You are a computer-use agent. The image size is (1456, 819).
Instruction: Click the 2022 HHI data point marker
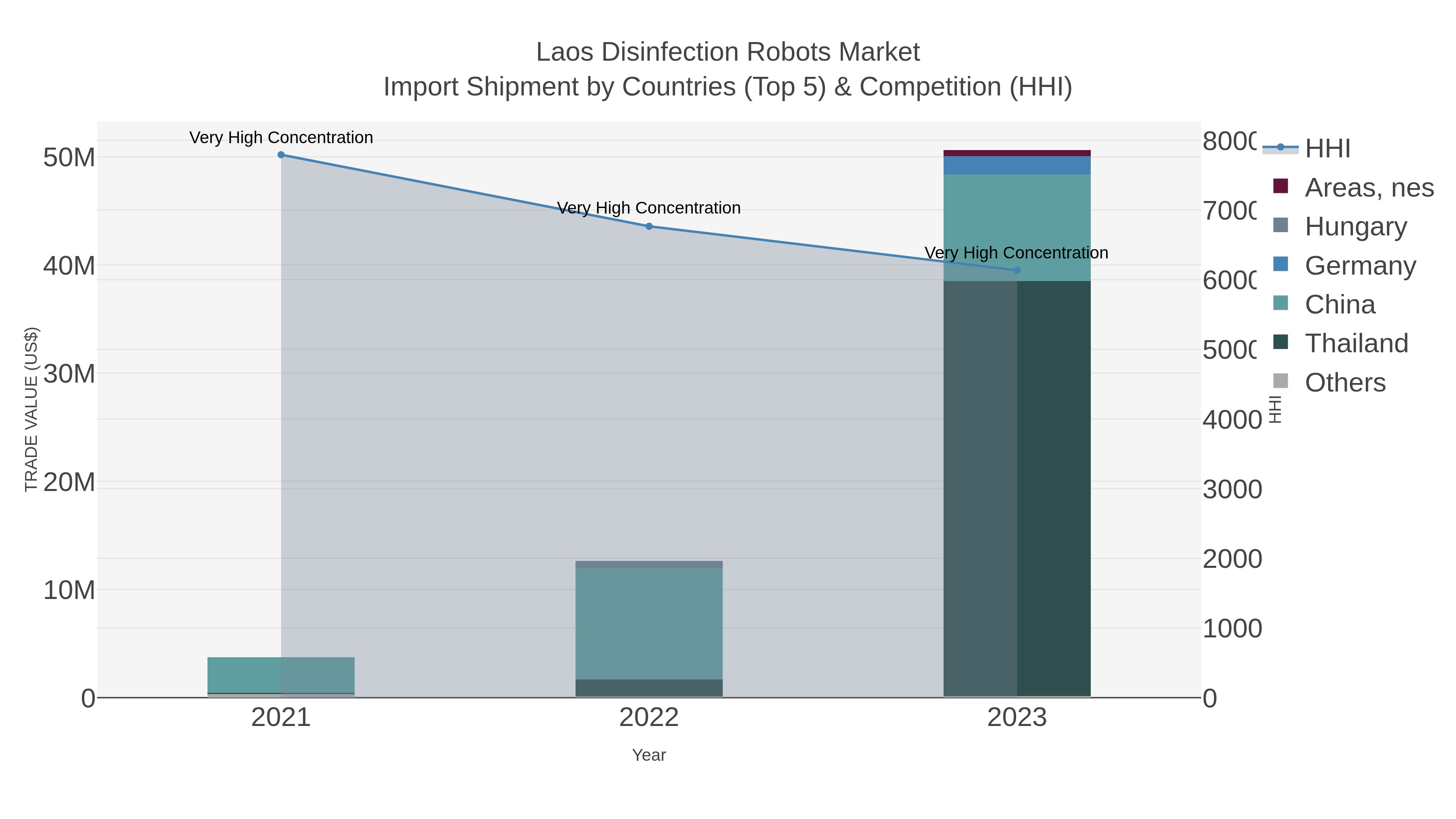(x=649, y=226)
